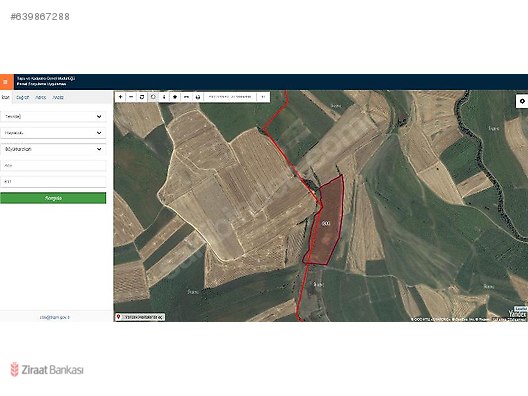
Task: Expand the neighborhood dropdown below Hayrabolu
Action: coord(53,149)
